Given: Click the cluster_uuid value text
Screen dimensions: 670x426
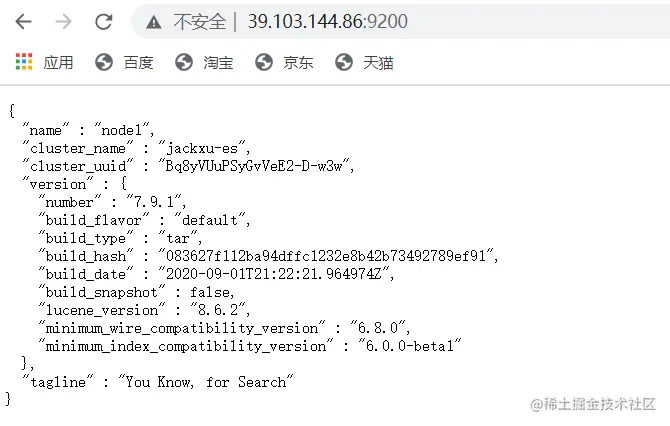Looking at the screenshot, I should pyautogui.click(x=254, y=166).
